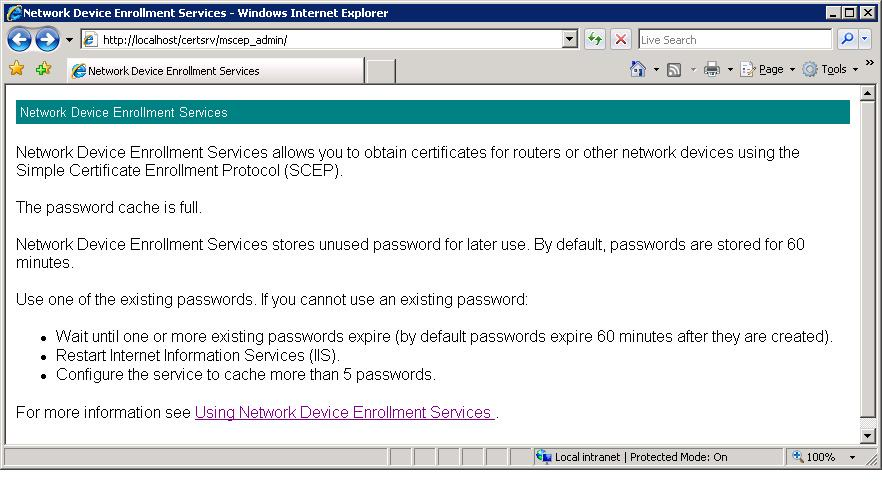
Task: Click the vertical scrollbar down arrow
Action: (868, 436)
